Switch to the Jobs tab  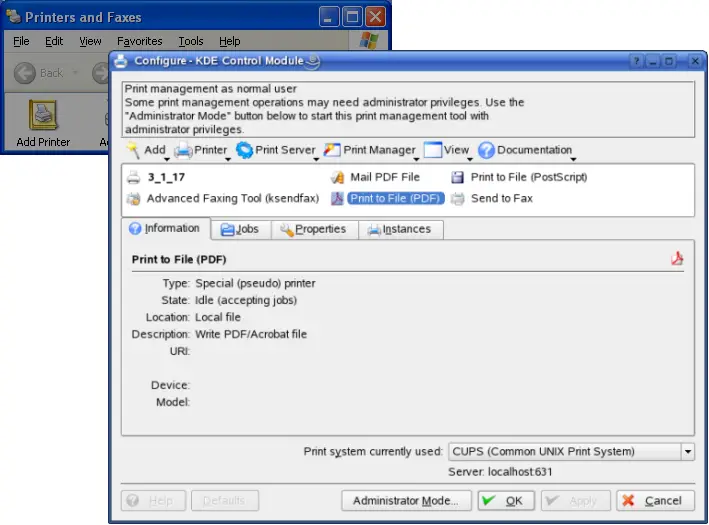click(239, 229)
